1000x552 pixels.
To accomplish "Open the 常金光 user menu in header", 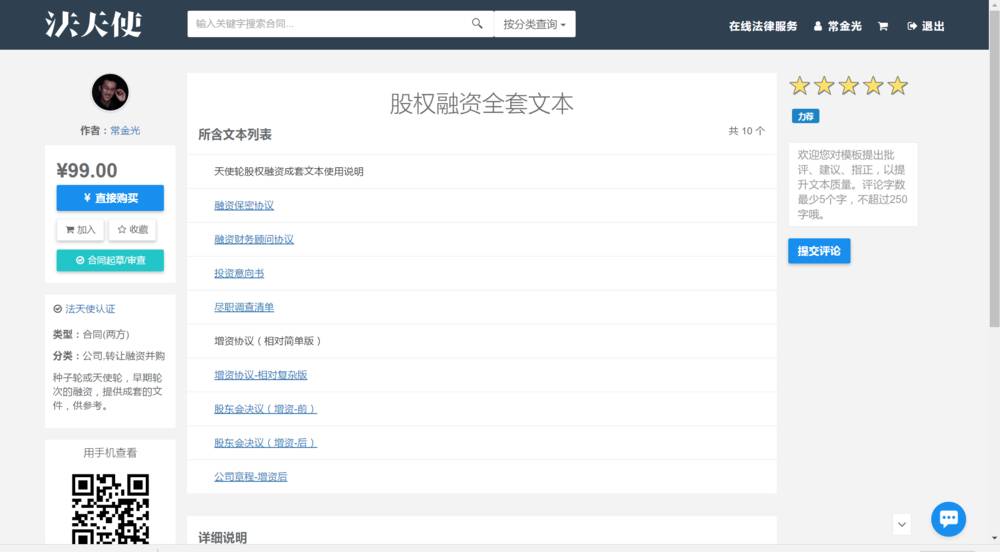I will point(837,26).
